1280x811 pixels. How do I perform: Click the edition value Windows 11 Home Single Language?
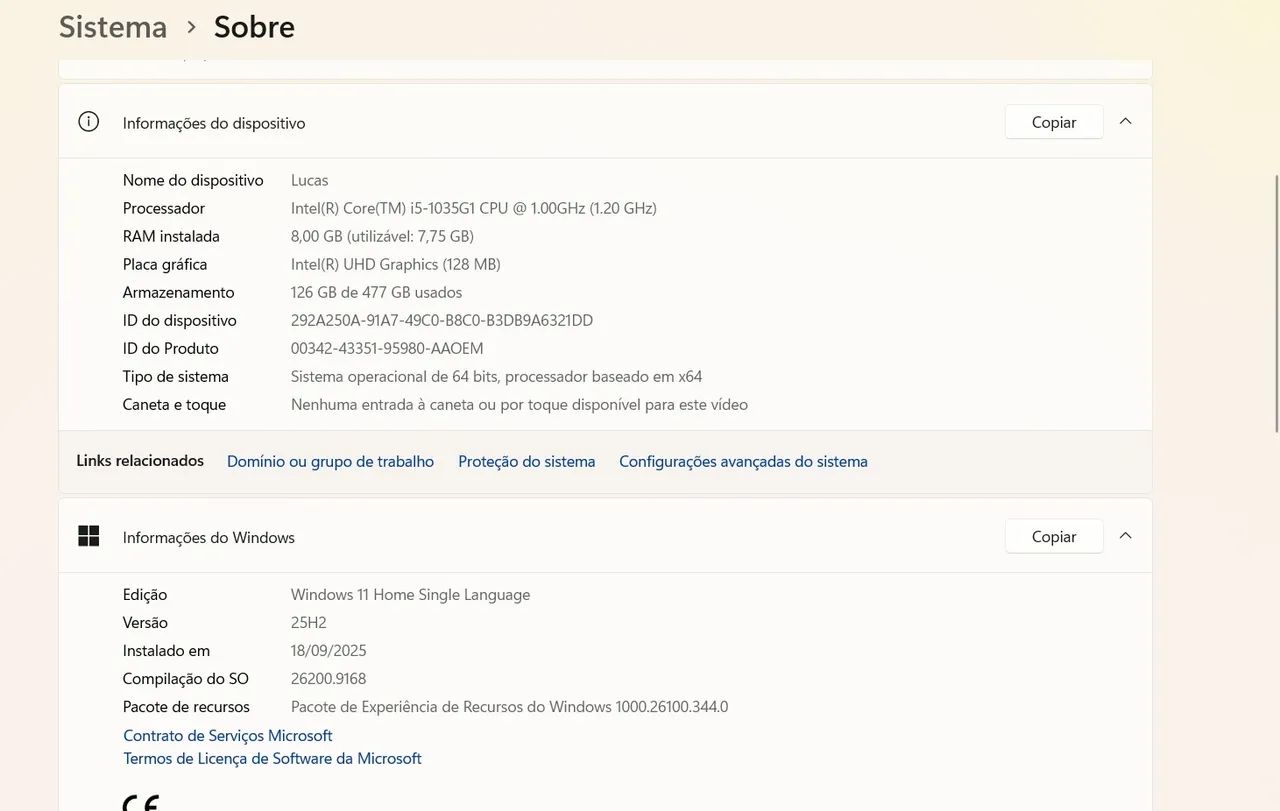[x=411, y=594]
